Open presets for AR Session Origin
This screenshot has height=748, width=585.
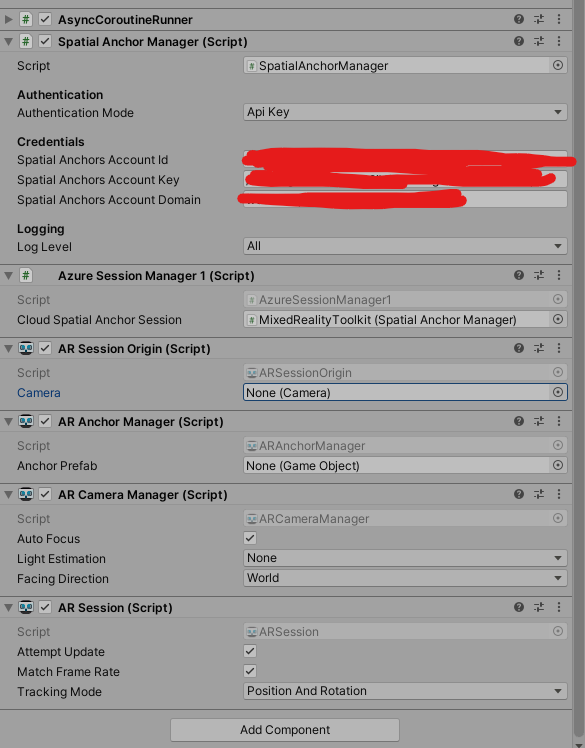coord(539,348)
